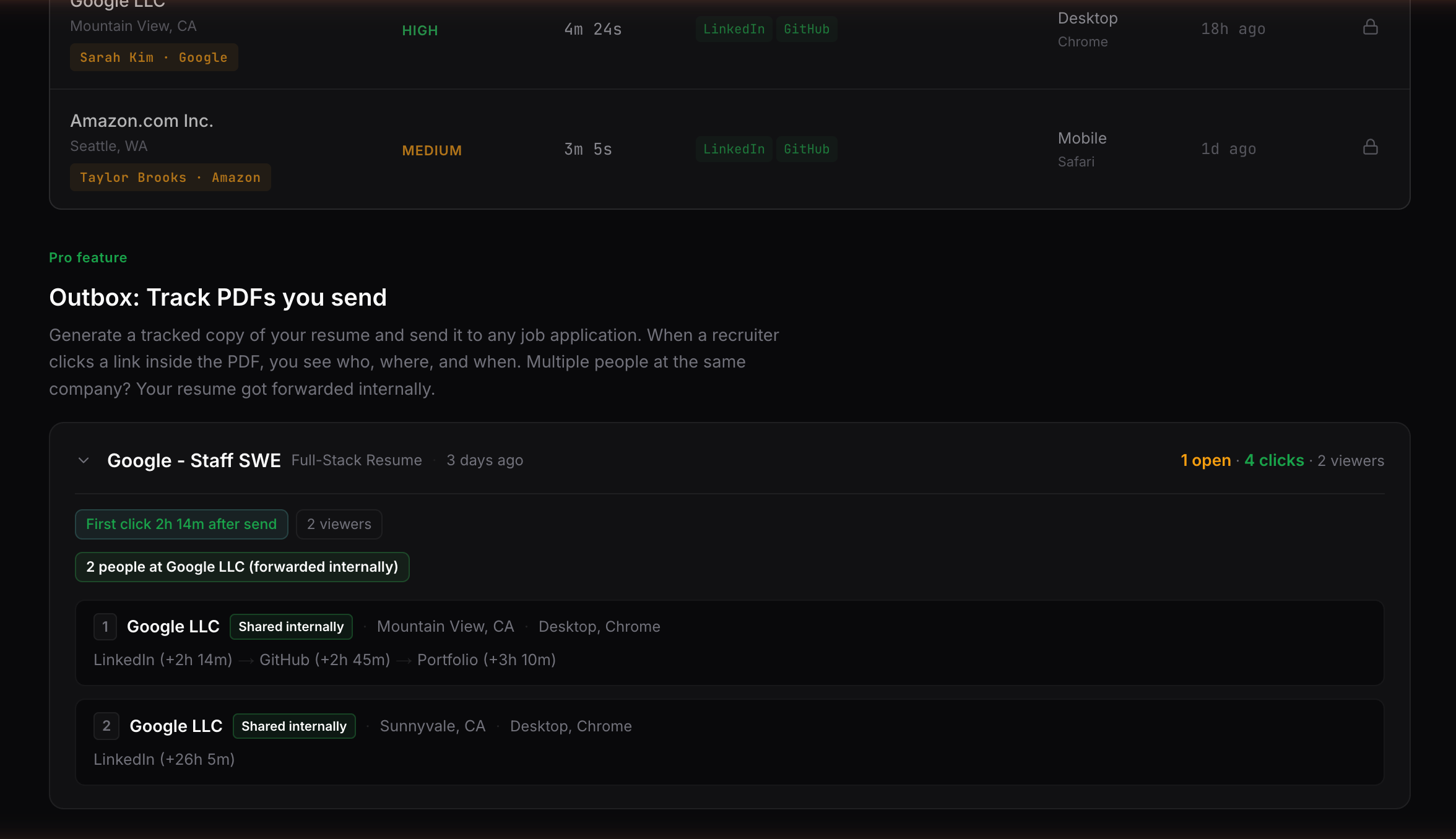Toggle the Shared internally badge on viewer 1
The image size is (1456, 839).
coord(291,626)
